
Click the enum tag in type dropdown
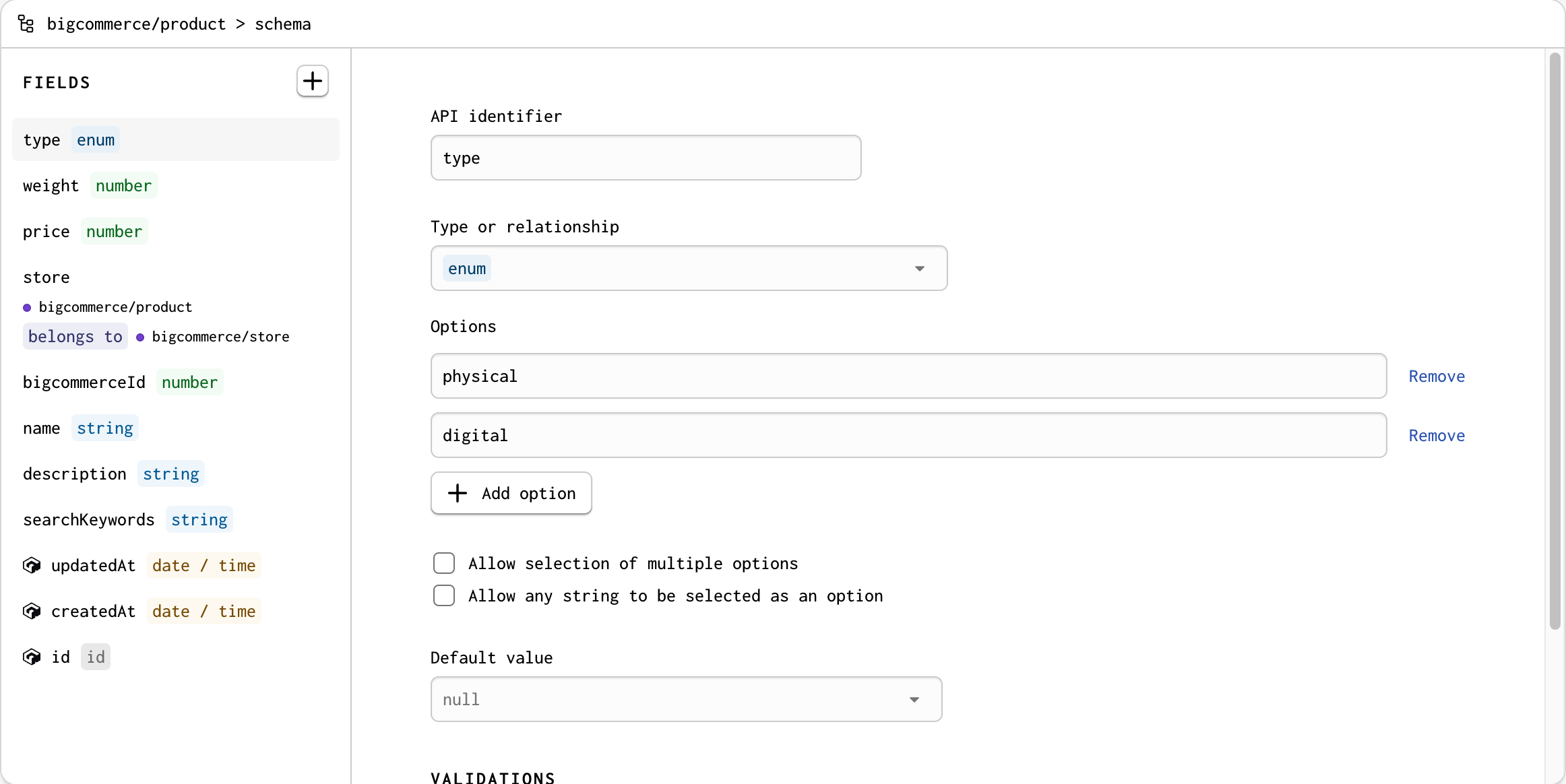coord(467,268)
